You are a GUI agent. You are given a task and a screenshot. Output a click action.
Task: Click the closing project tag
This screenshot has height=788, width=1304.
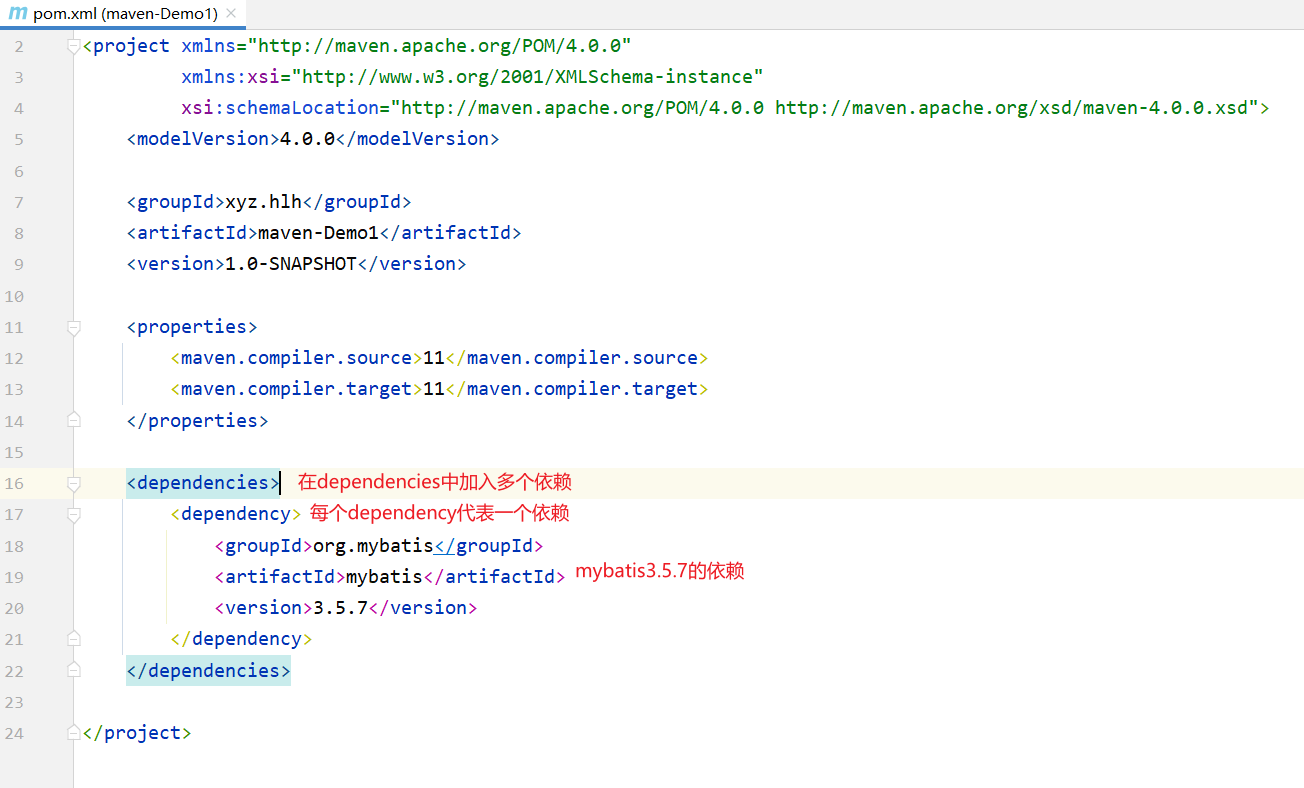(137, 733)
